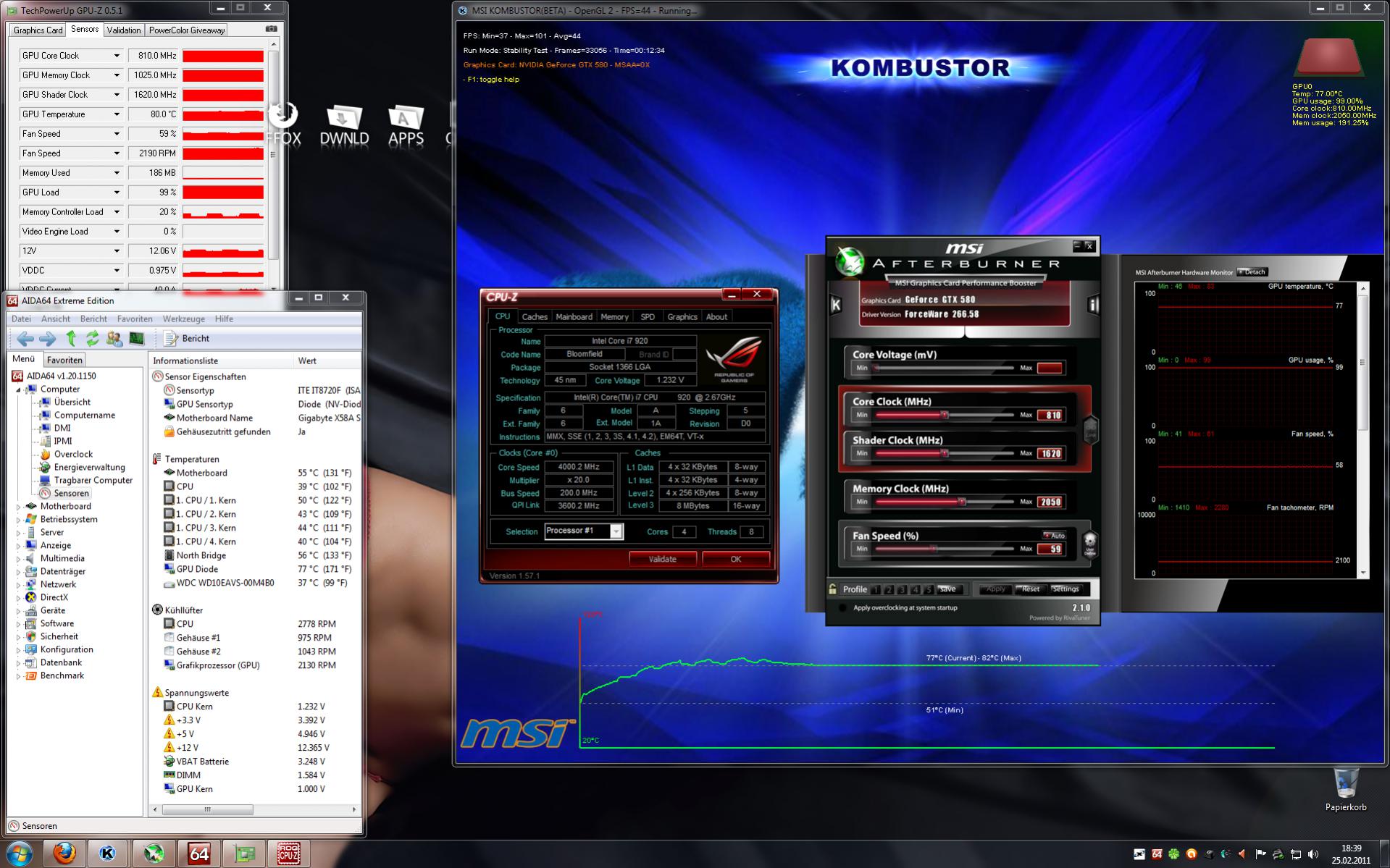Screen dimensions: 1390x868
Task: Click the Action Center flag tray icon
Action: coord(1260,854)
